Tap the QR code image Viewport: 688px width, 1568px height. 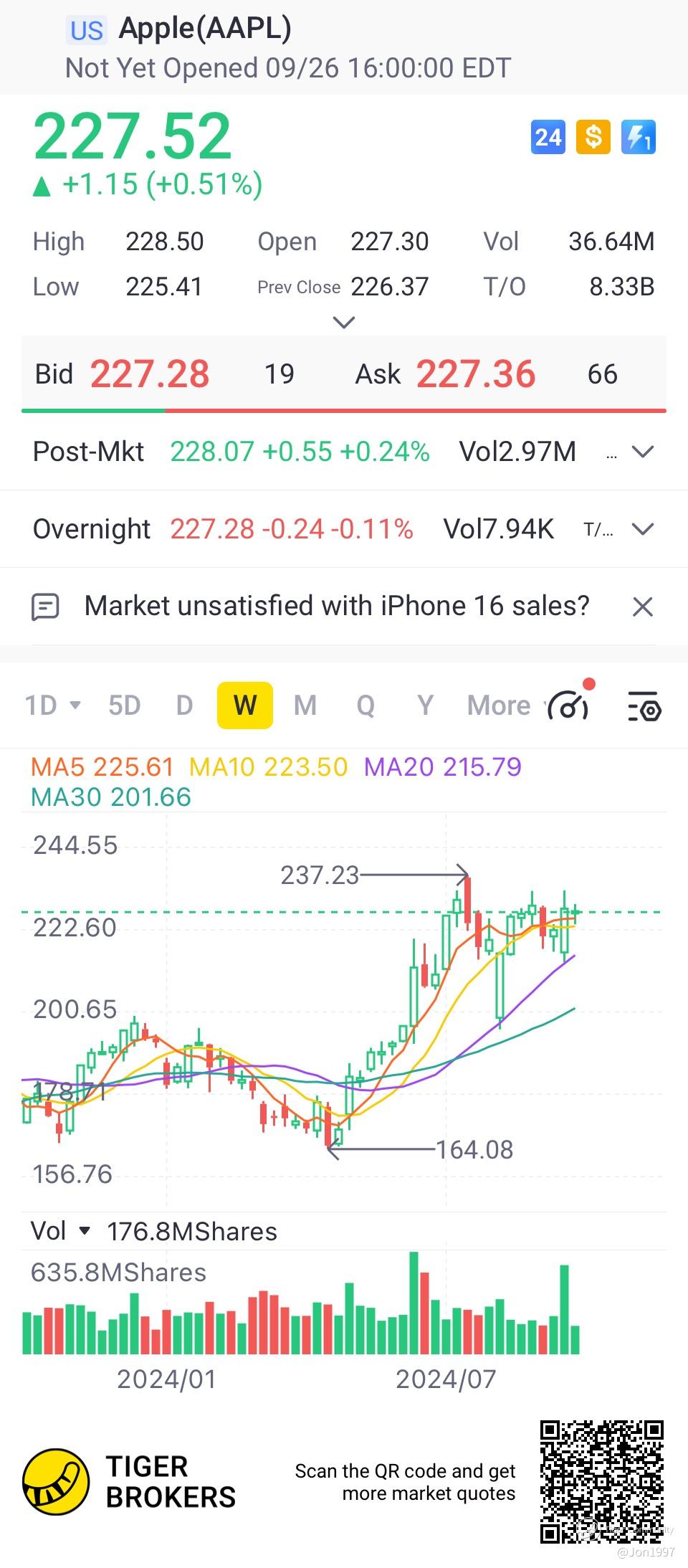coord(601,1481)
